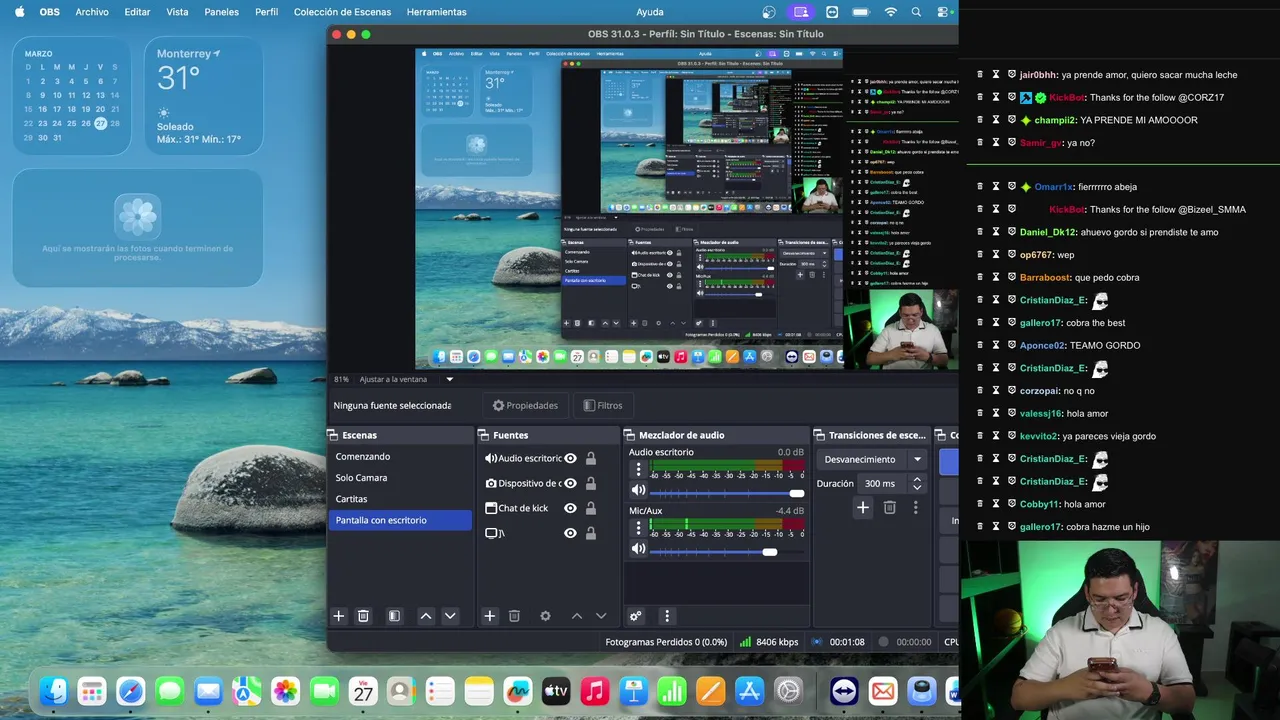Select Pantalla con escritorio scene
The image size is (1280, 720).
400,520
